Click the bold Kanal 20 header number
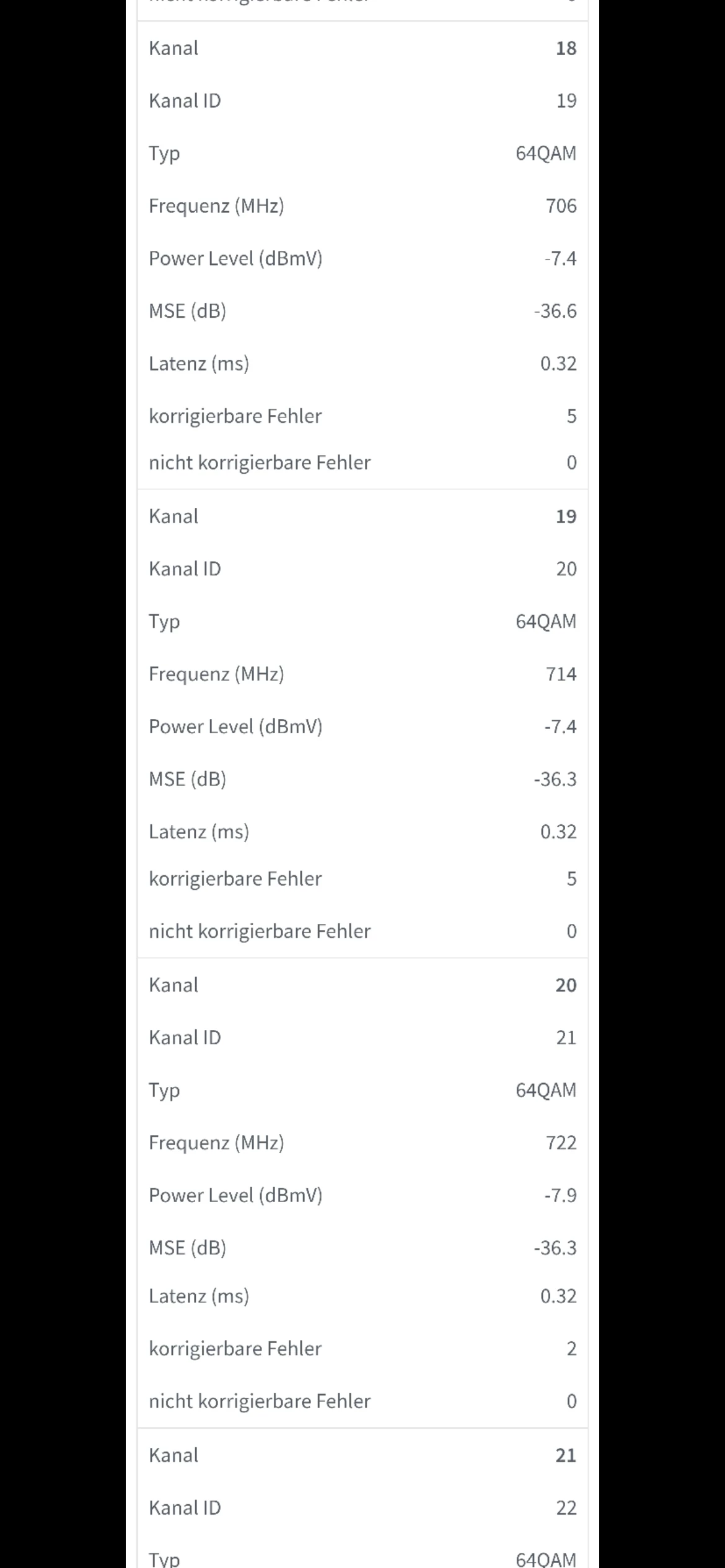The image size is (725, 1568). [566, 985]
